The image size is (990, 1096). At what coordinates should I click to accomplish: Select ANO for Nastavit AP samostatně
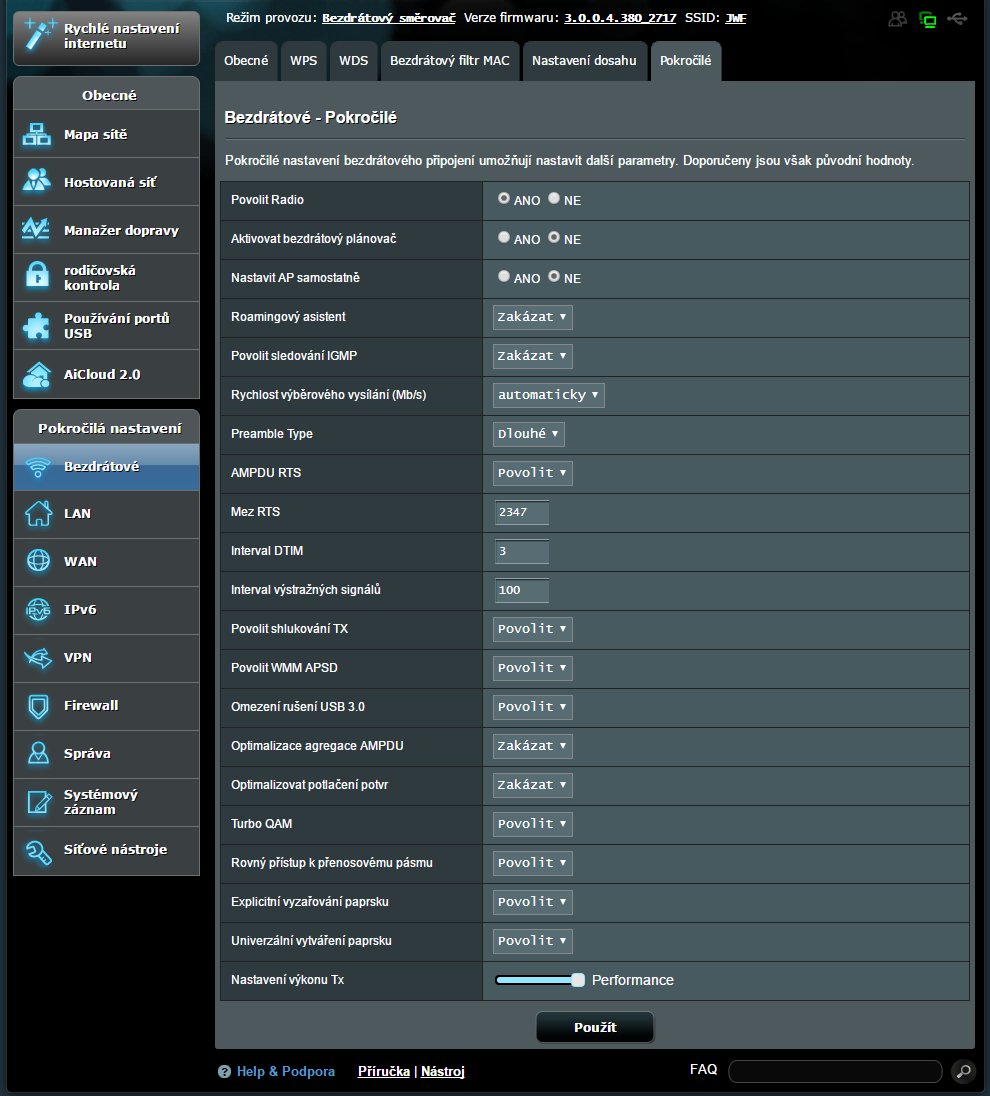click(505, 277)
